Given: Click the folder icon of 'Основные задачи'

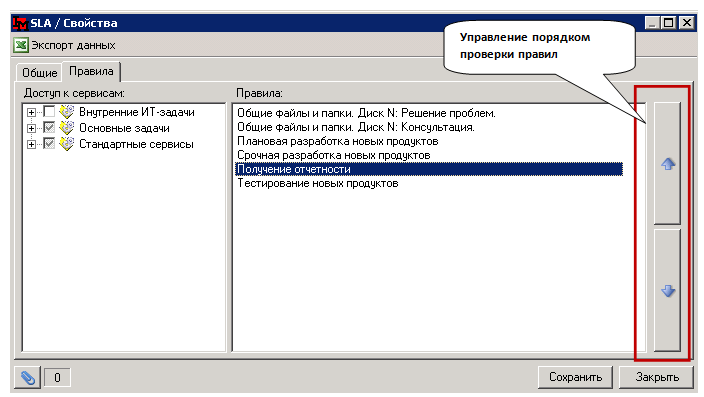Looking at the screenshot, I should point(67,128).
